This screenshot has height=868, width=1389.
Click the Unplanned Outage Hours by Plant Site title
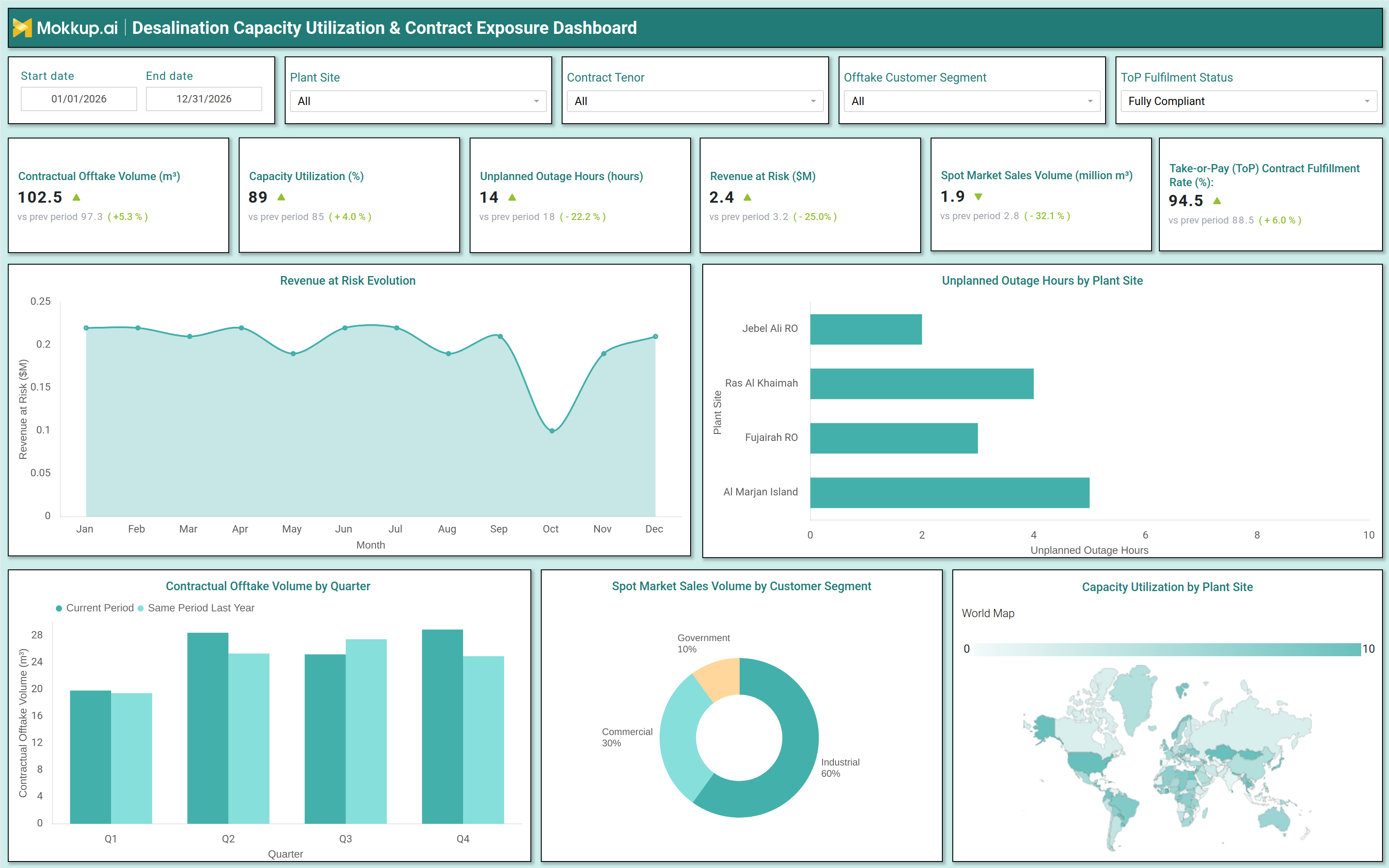tap(1042, 281)
